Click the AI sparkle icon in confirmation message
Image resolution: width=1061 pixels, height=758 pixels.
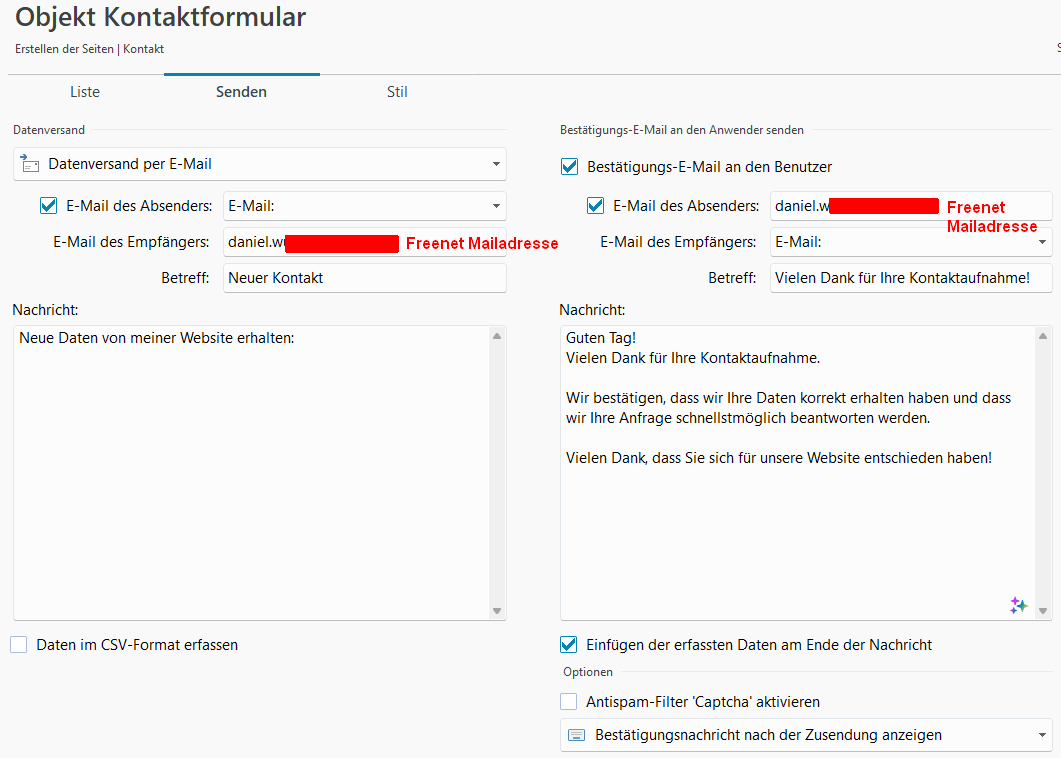tap(1018, 605)
